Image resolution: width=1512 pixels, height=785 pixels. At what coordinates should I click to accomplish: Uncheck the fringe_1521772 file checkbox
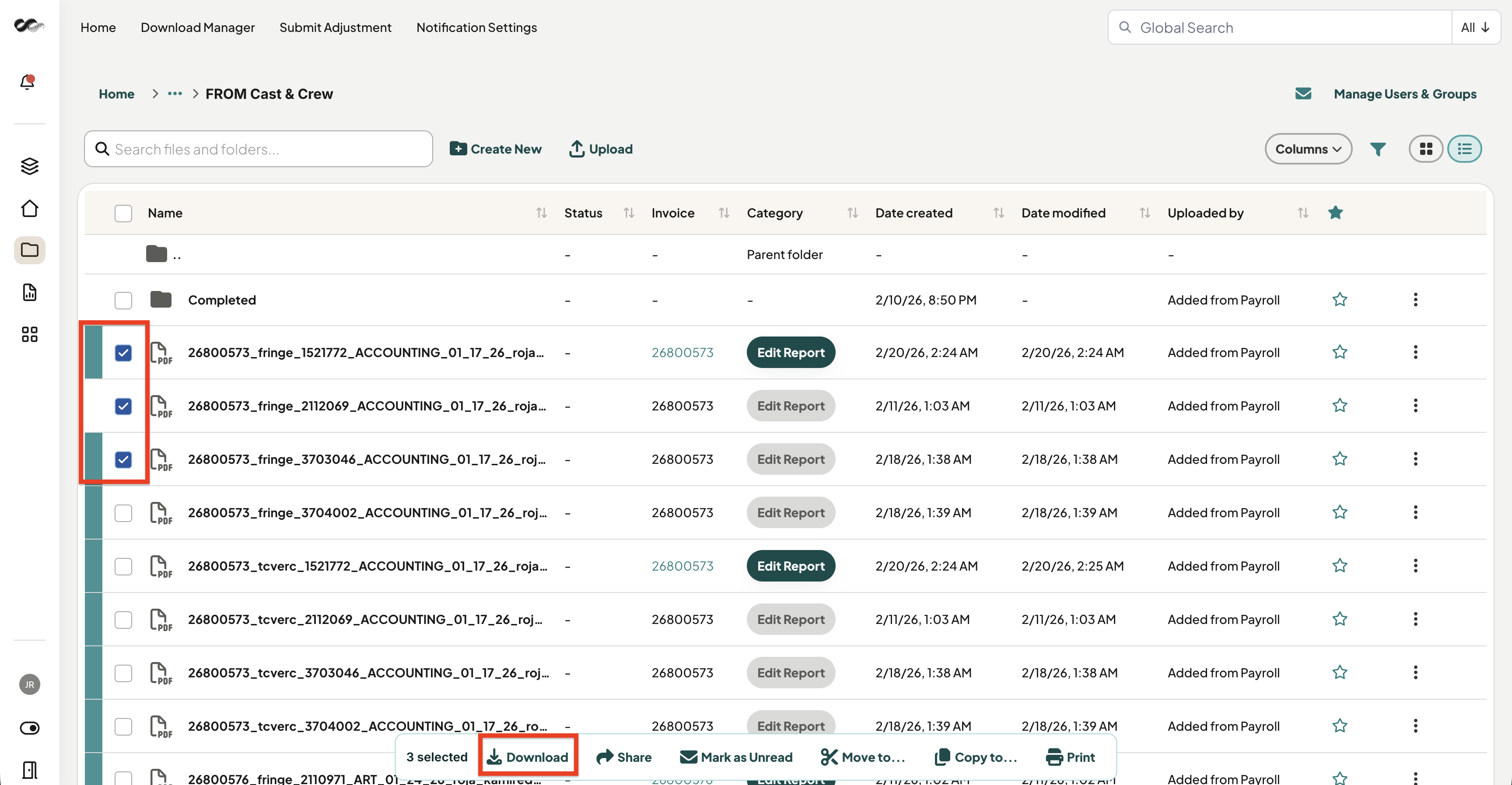coord(123,353)
